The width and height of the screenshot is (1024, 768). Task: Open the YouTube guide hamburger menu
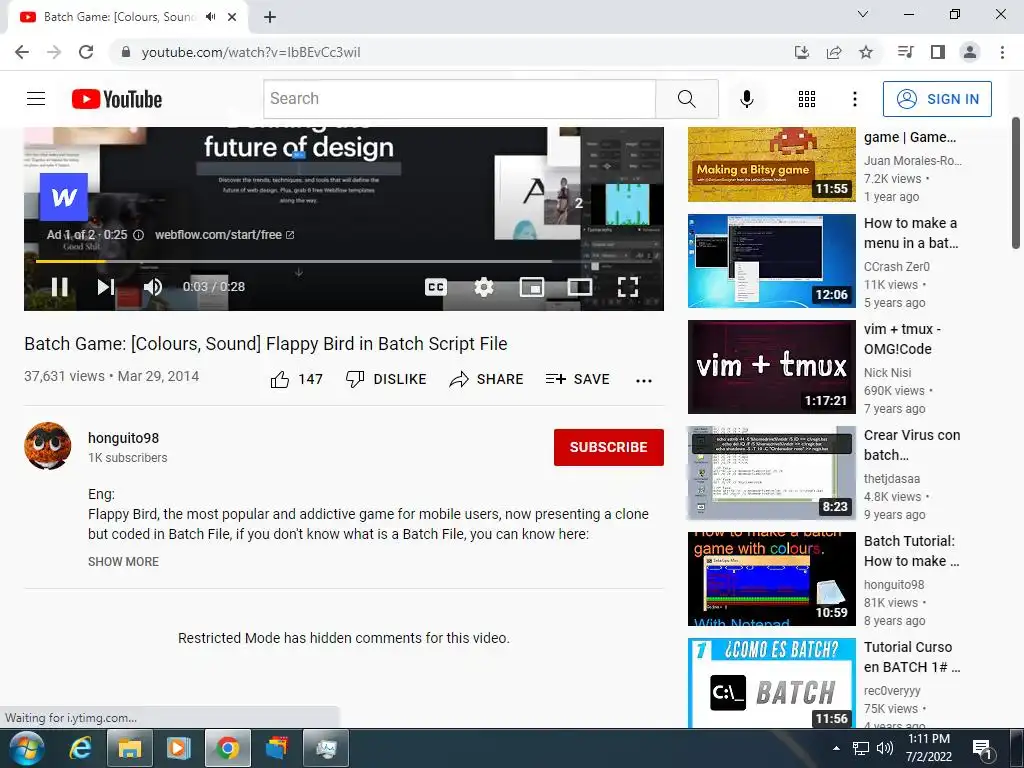tap(36, 99)
